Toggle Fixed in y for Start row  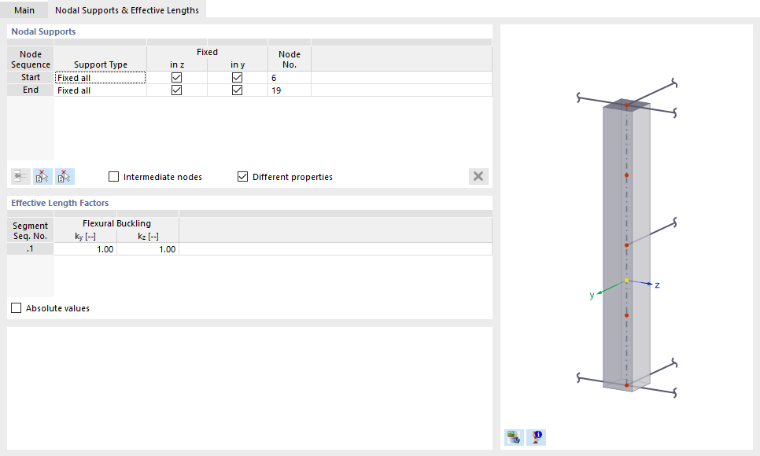[x=237, y=78]
